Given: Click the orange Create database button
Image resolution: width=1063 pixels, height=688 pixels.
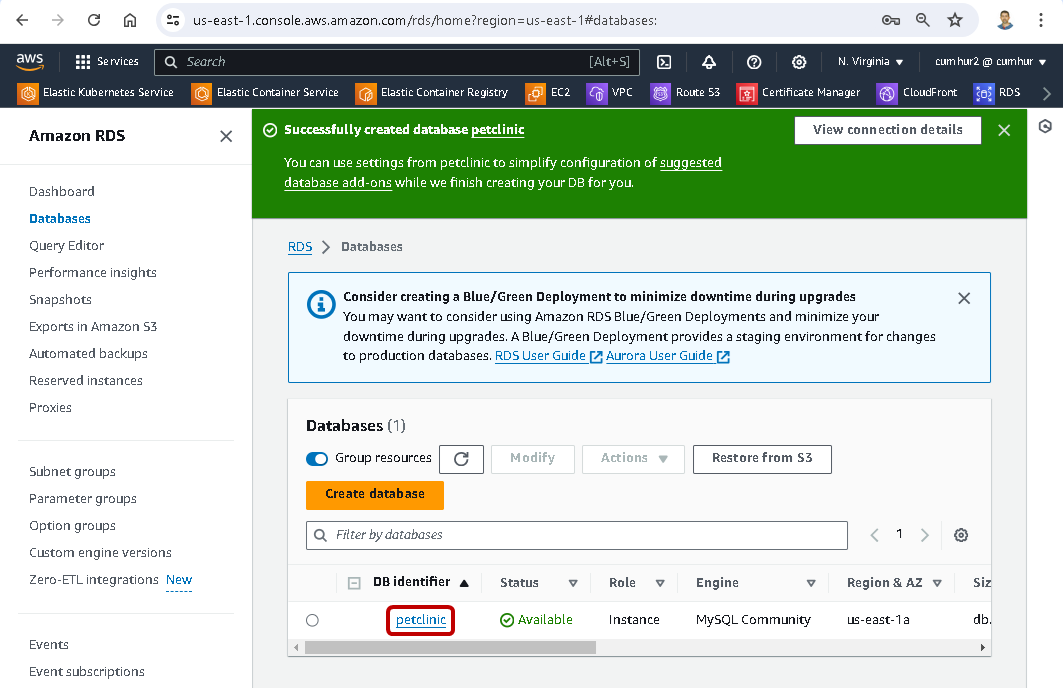Looking at the screenshot, I should [374, 494].
